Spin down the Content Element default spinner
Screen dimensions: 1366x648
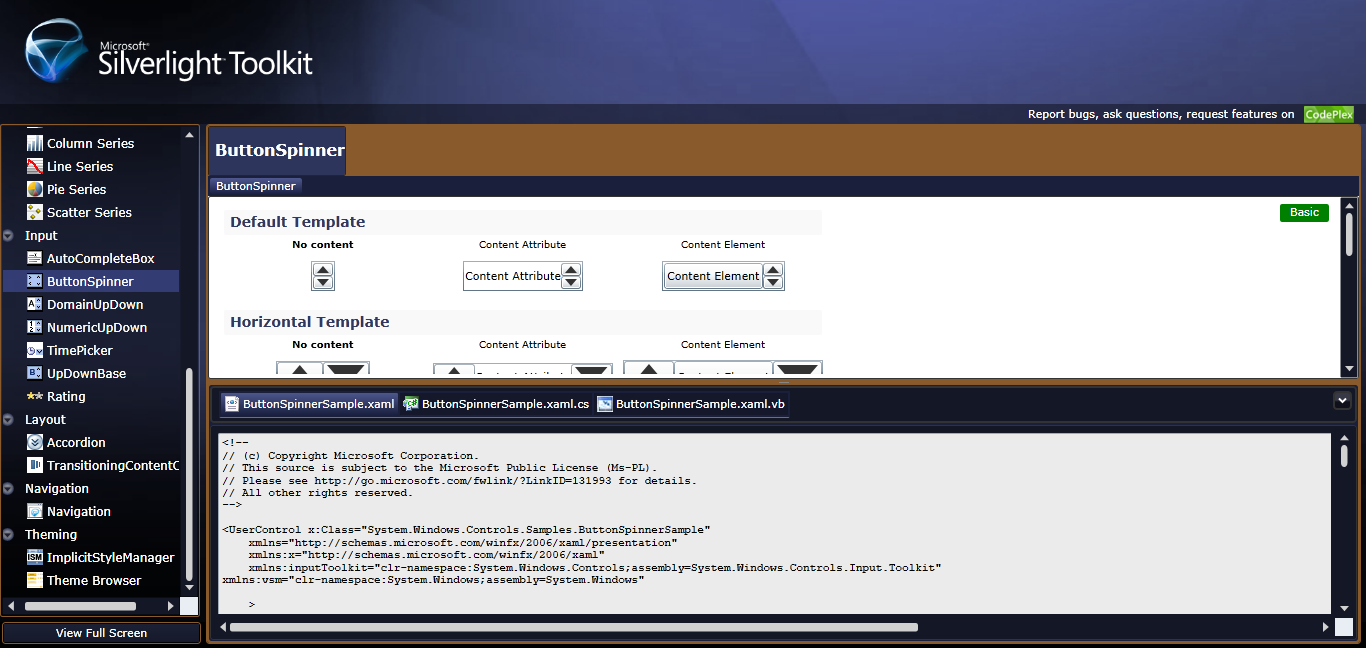pyautogui.click(x=773, y=283)
